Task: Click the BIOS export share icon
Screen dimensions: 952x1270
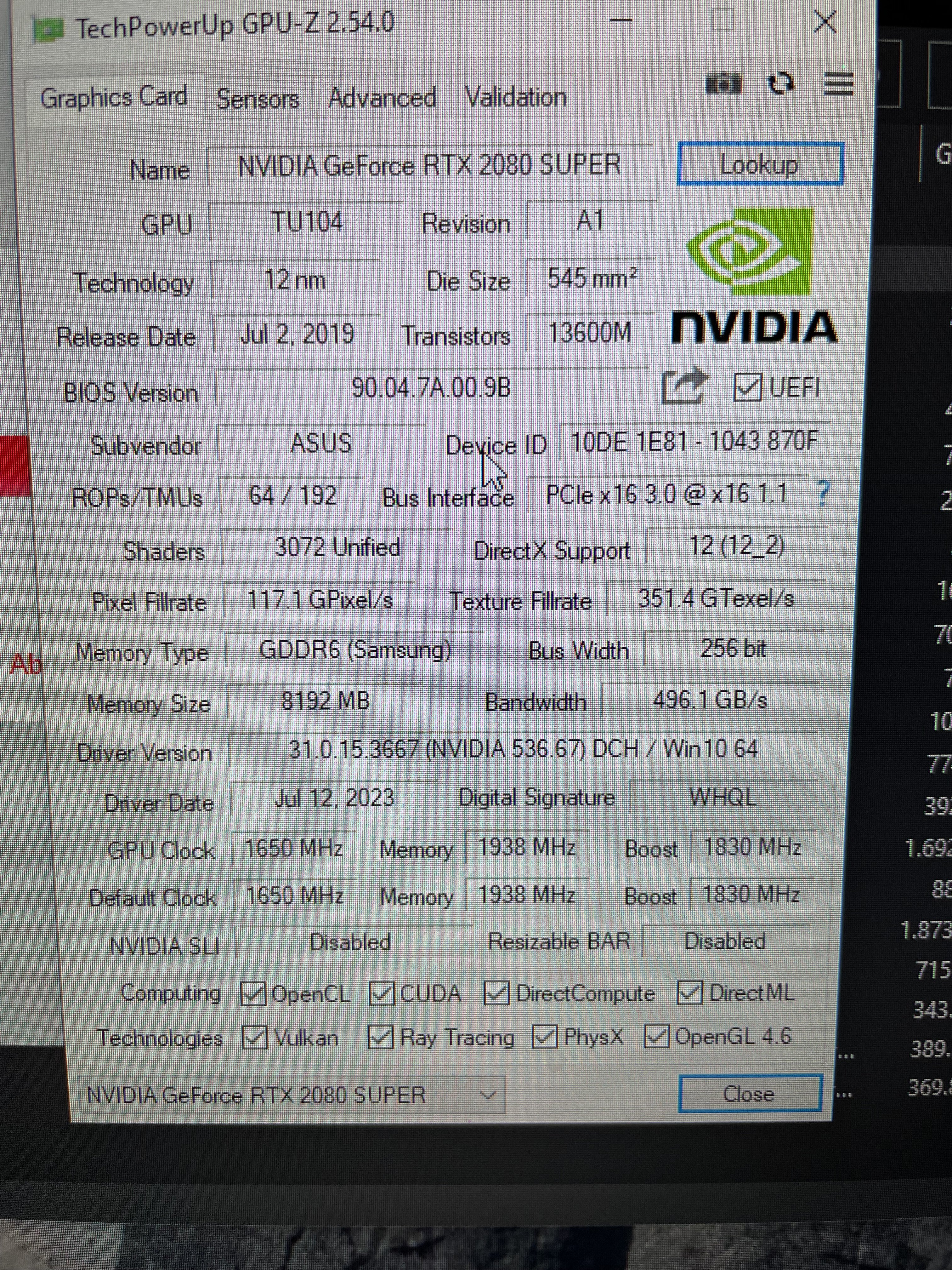Action: point(683,386)
